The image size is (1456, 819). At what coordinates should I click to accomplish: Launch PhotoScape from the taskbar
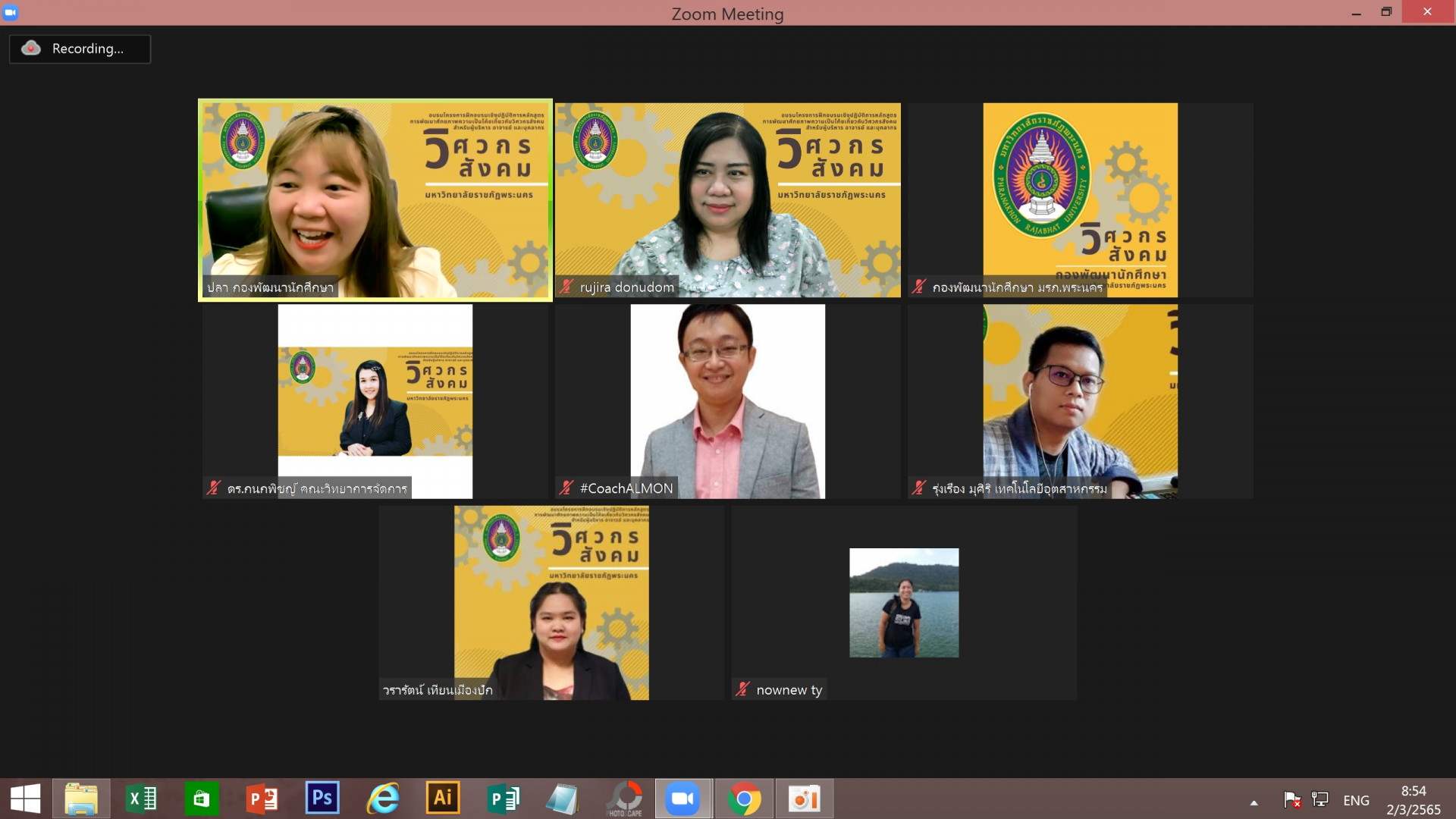(x=625, y=799)
